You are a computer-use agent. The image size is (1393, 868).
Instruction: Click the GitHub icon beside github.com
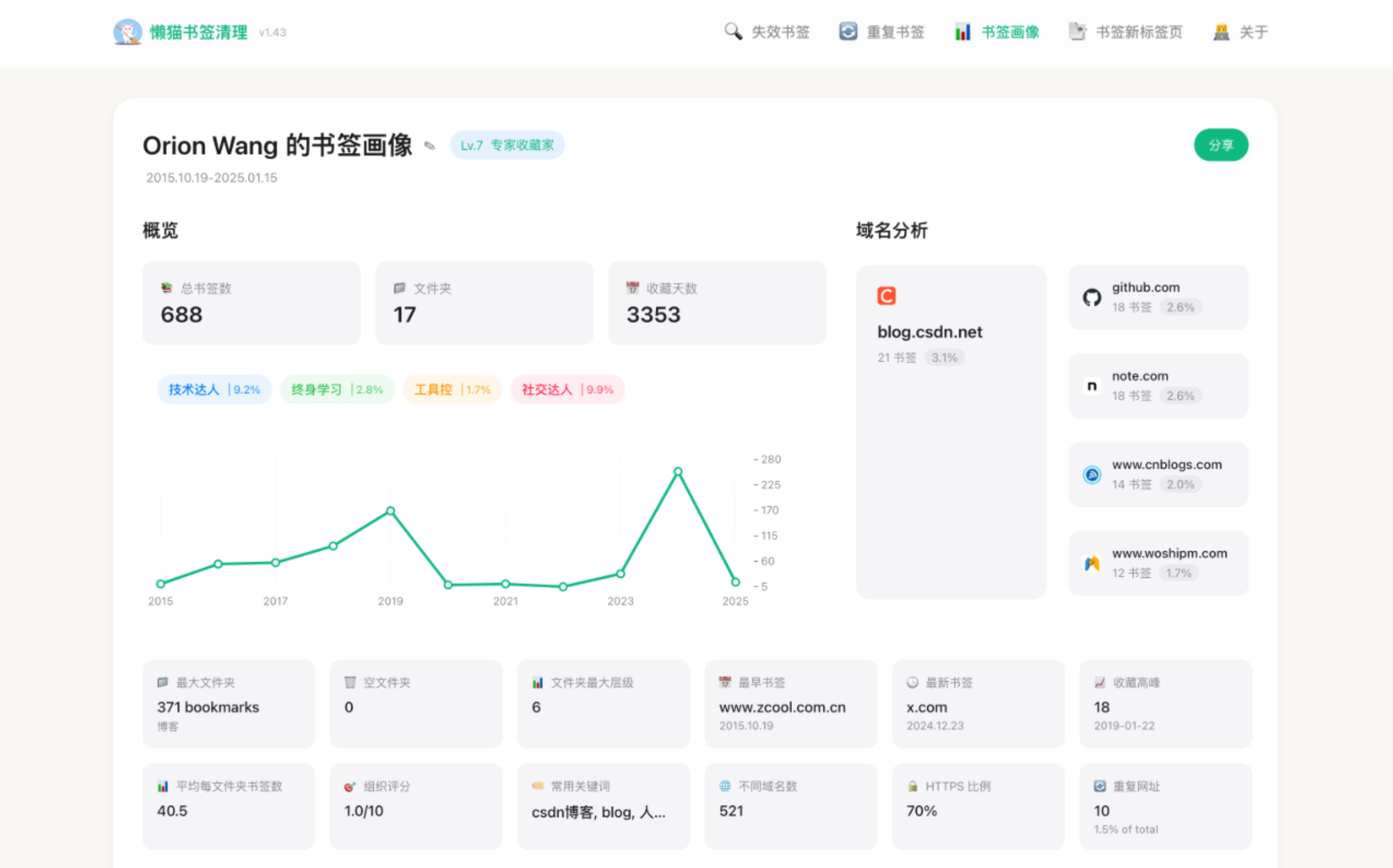(x=1092, y=298)
